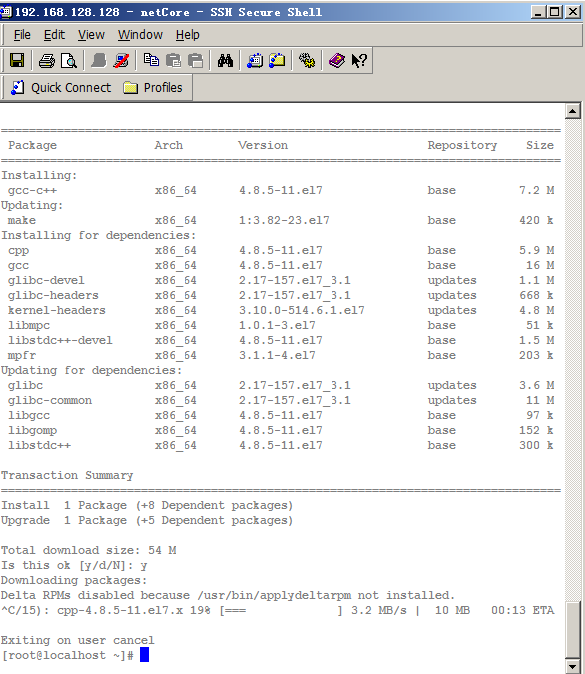The image size is (585, 674).
Task: Open a New Terminal Window icon
Action: [x=255, y=61]
